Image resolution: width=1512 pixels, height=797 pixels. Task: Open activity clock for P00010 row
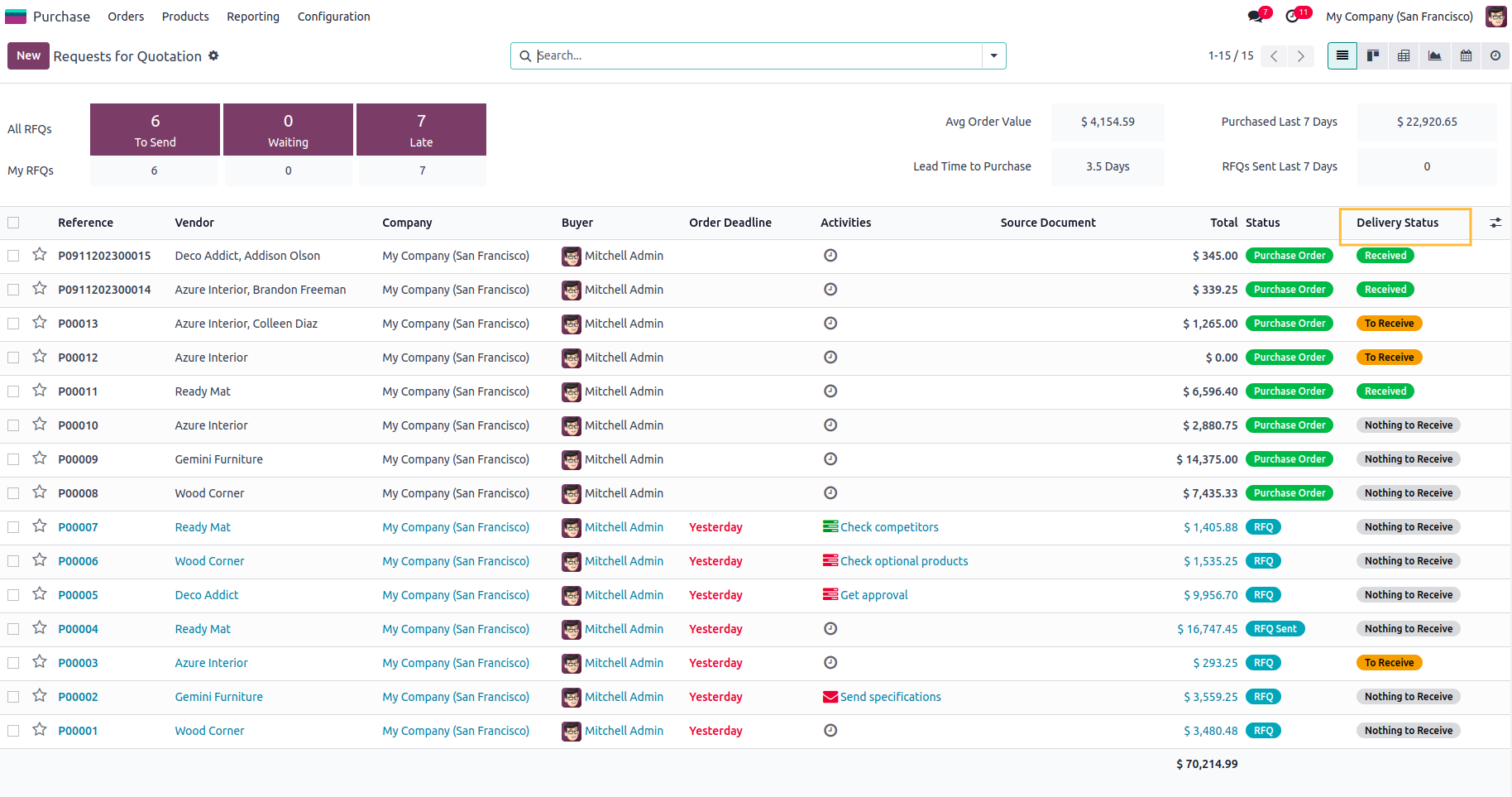click(x=830, y=425)
